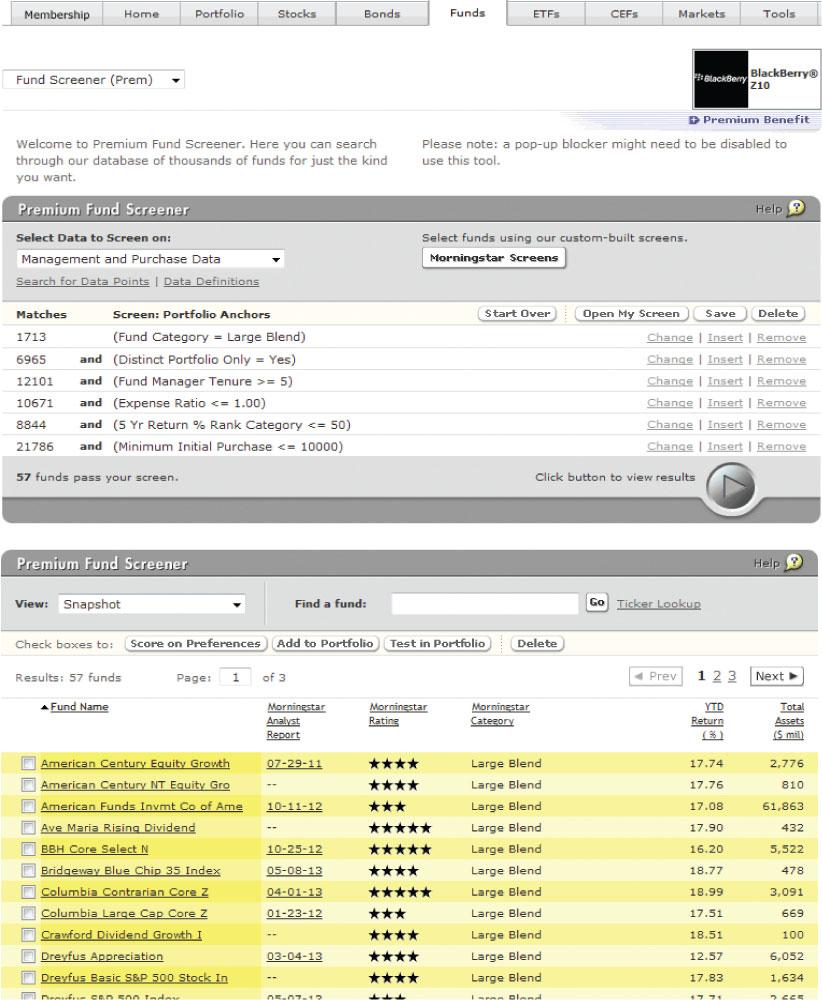Open the Management and Purchase Data dropdown
The image size is (822, 1000).
point(150,259)
